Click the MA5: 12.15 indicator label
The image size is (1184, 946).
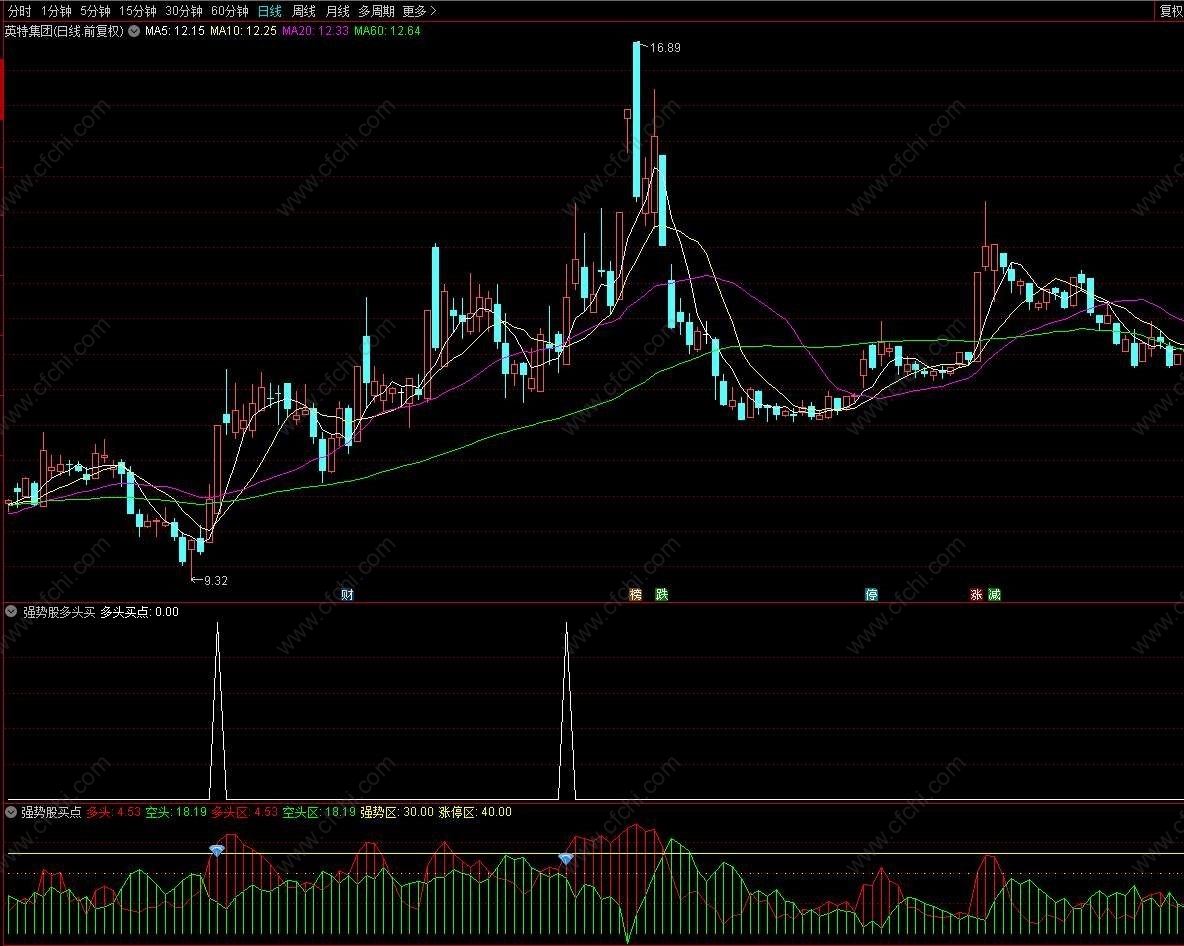pyautogui.click(x=174, y=31)
